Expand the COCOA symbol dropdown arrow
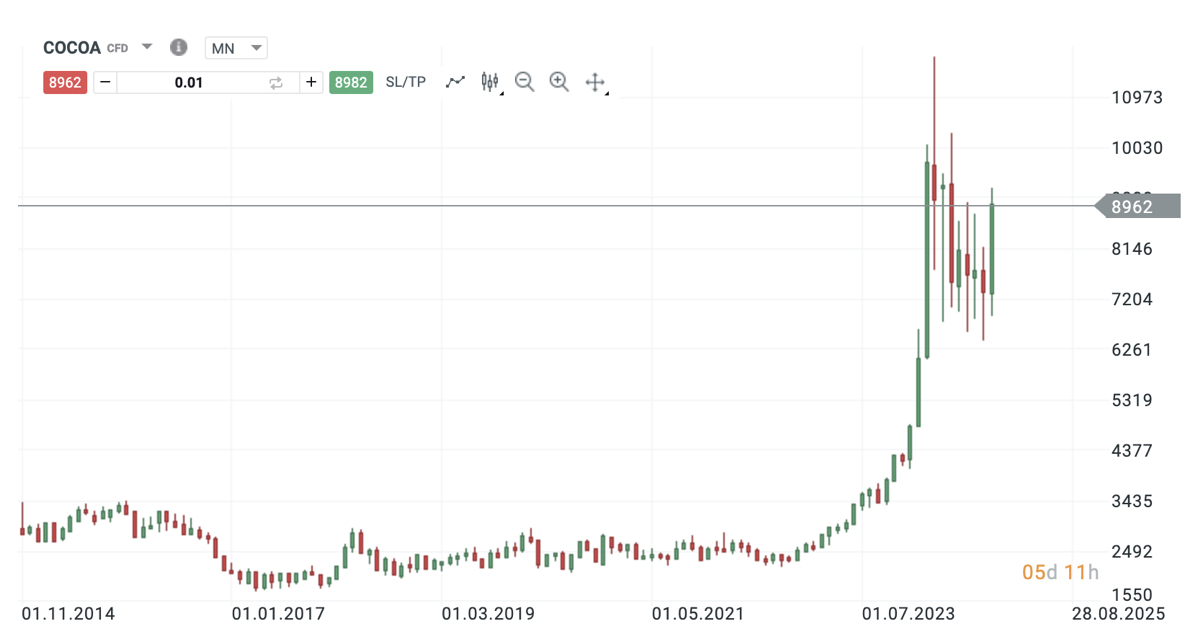 pyautogui.click(x=147, y=47)
